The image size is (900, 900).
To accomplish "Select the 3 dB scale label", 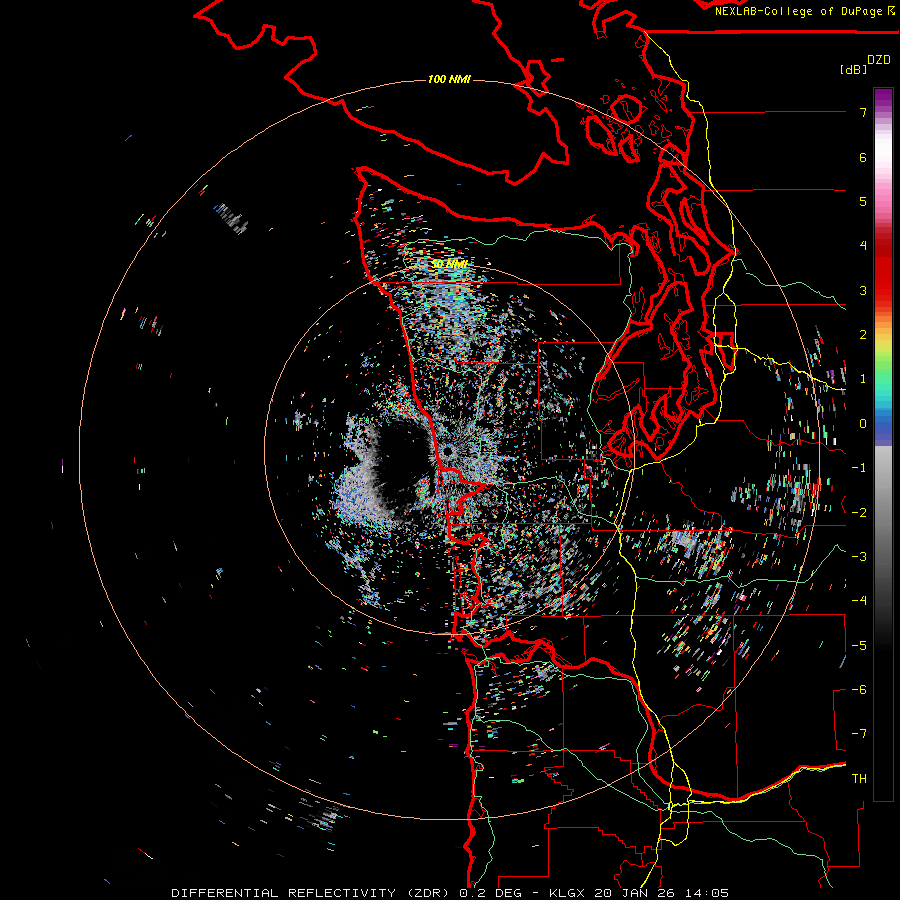I will coord(863,290).
